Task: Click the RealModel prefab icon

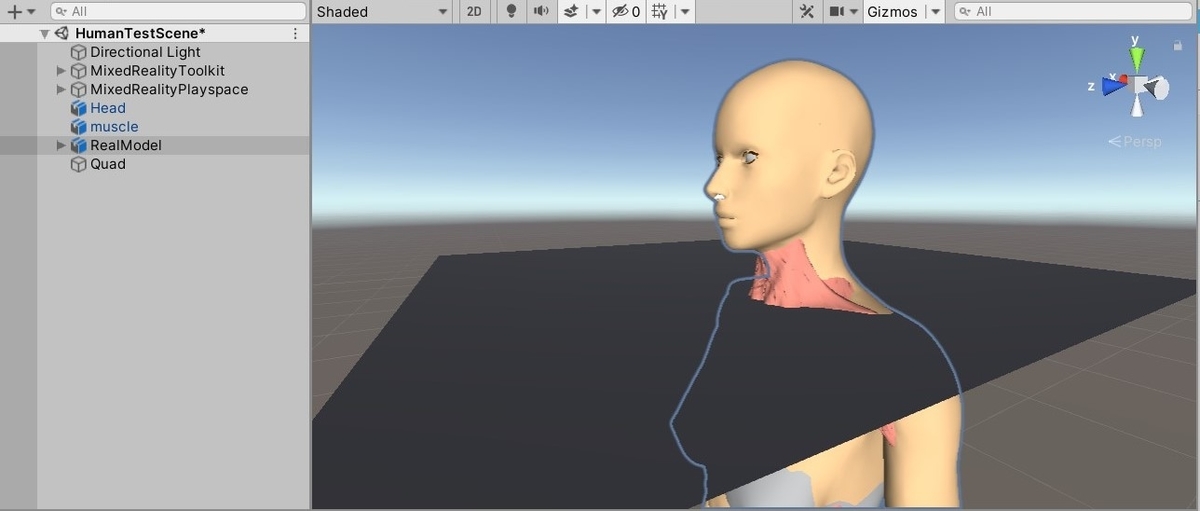Action: (x=79, y=145)
